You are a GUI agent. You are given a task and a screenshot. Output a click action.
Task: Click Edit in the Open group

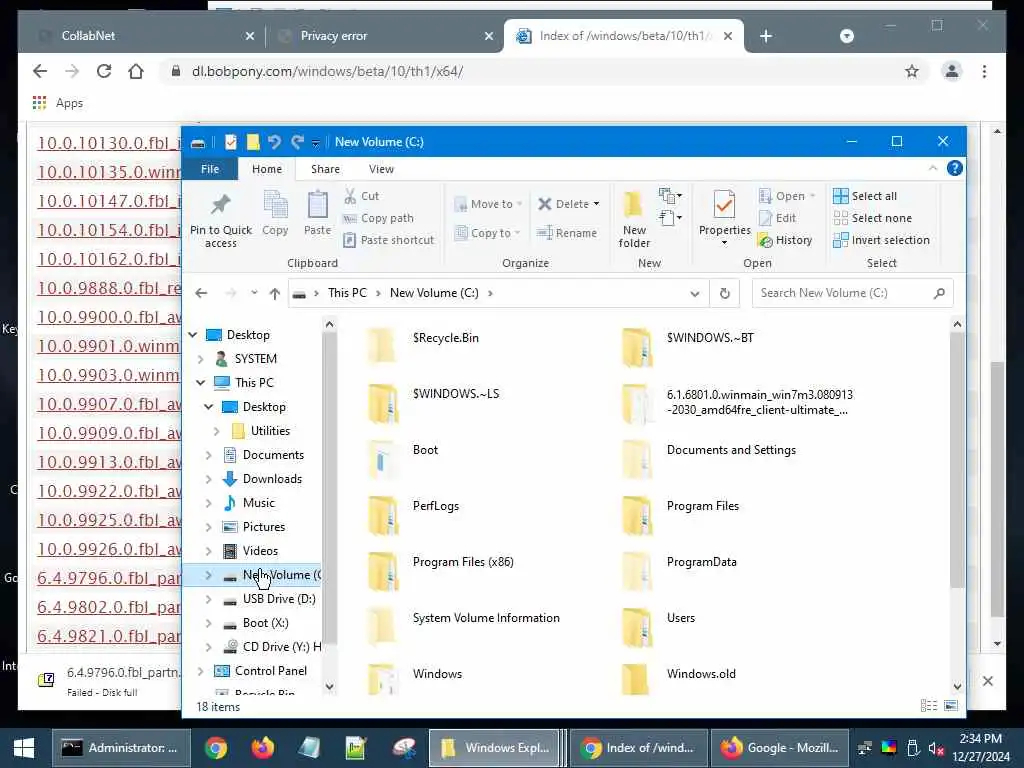[777, 218]
